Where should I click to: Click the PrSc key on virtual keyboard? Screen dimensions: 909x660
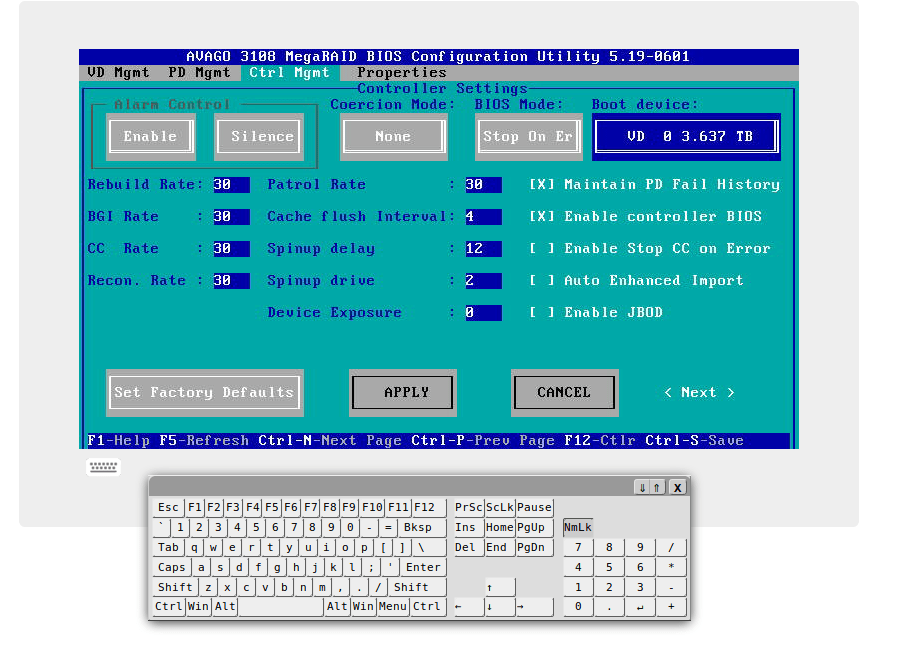coord(468,507)
